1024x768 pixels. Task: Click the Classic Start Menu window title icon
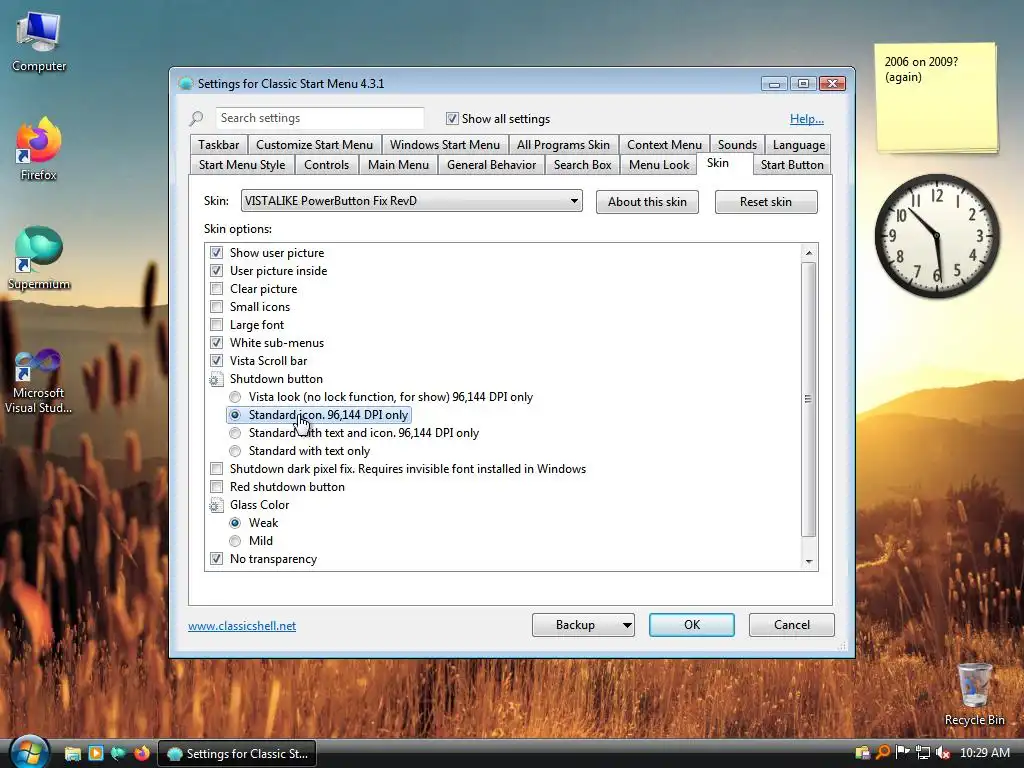point(185,84)
